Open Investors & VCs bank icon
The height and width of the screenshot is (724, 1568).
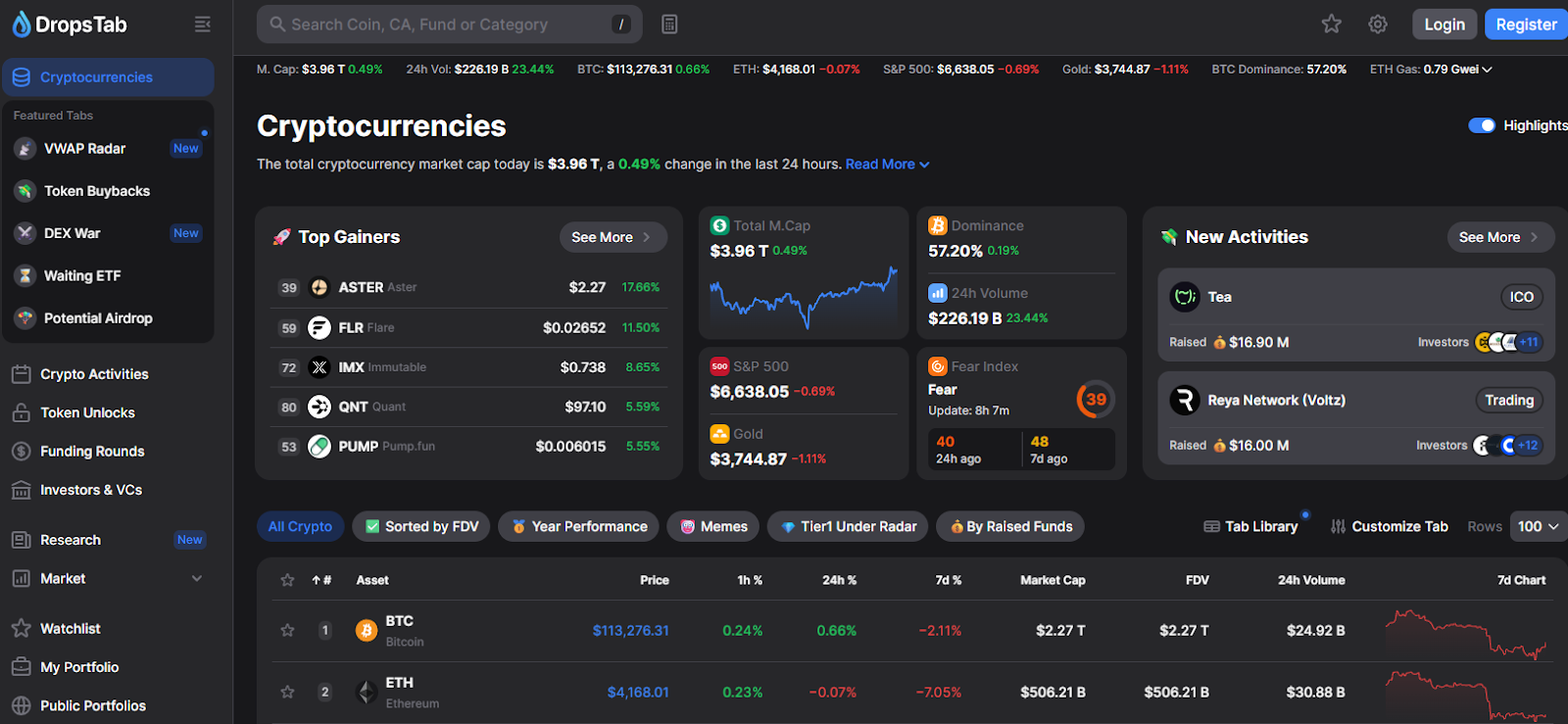[21, 490]
